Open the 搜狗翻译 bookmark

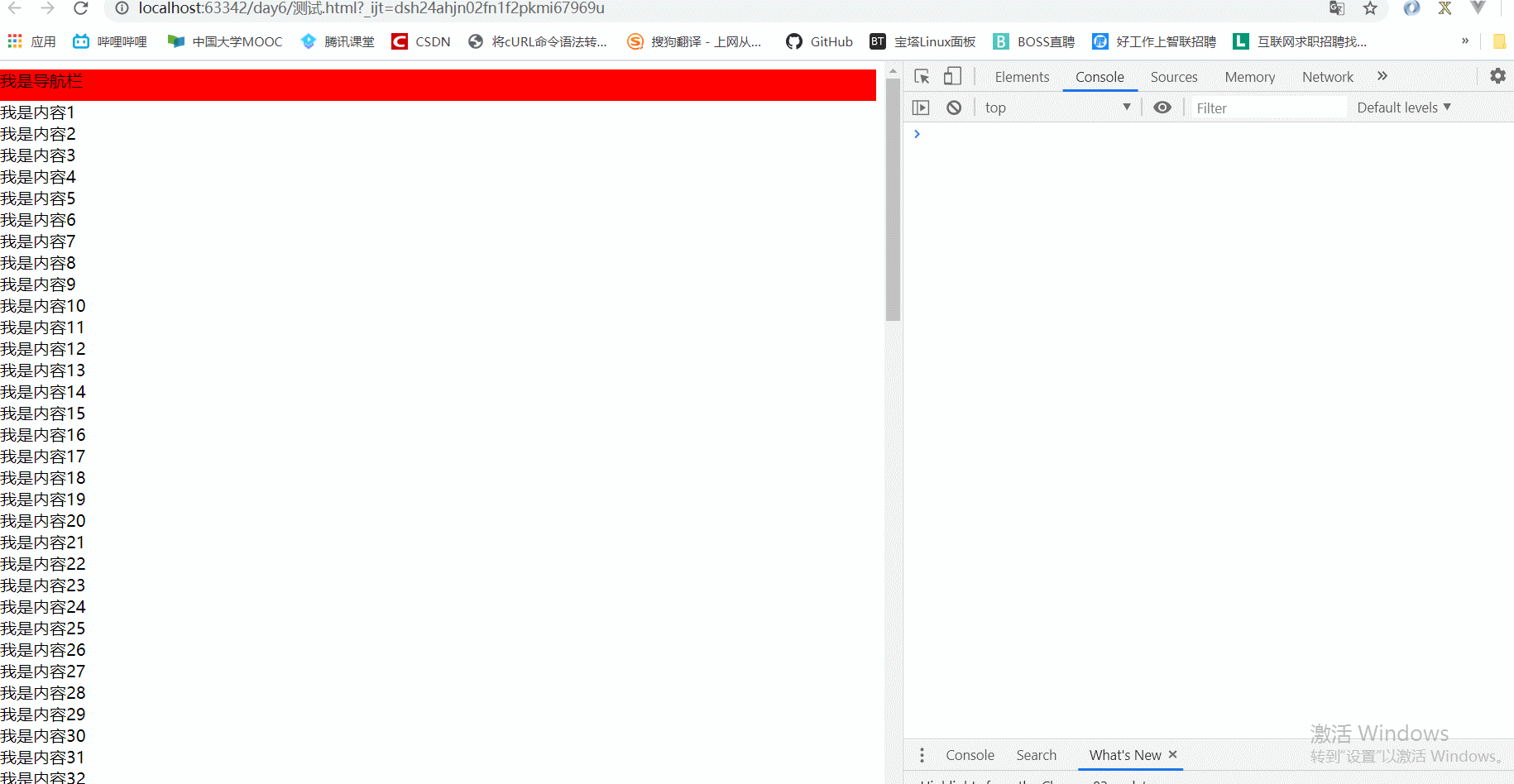click(x=695, y=41)
